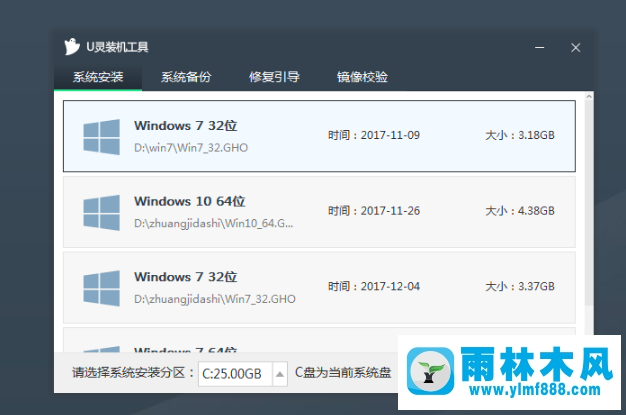Image resolution: width=626 pixels, height=415 pixels.
Task: Close the U灵装机工具 window
Action: pyautogui.click(x=575, y=48)
